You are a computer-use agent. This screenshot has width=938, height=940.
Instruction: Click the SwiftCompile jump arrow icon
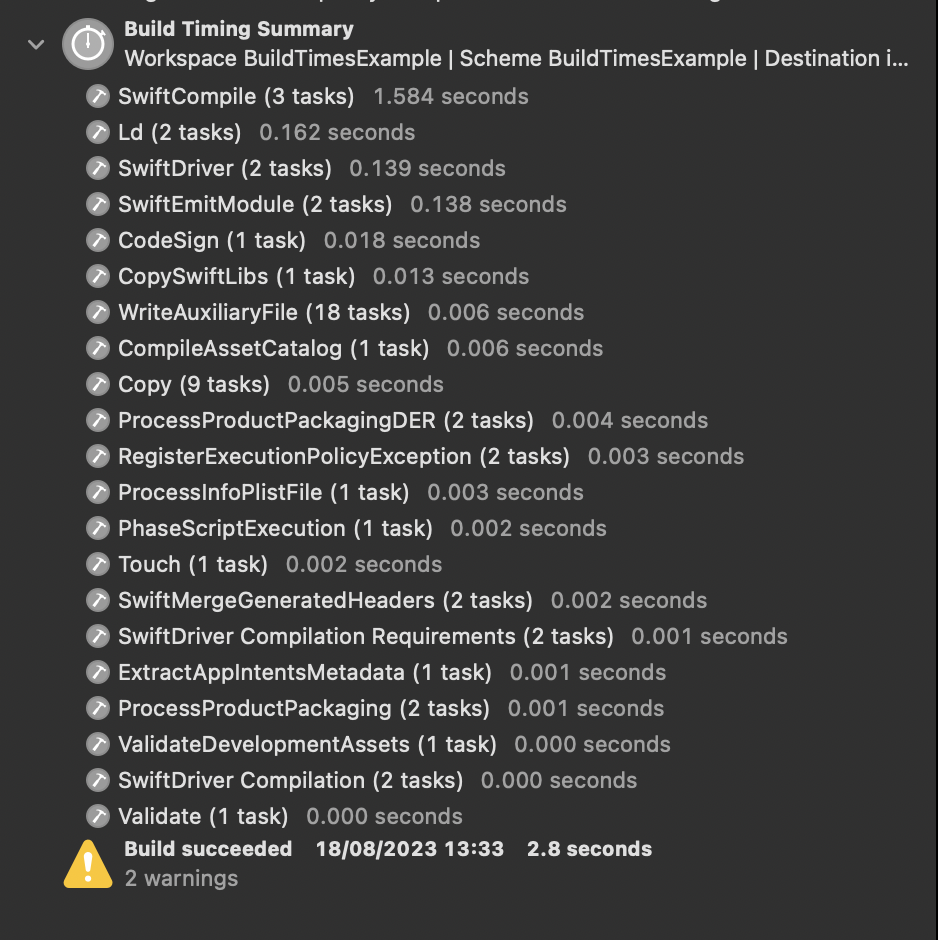pyautogui.click(x=97, y=96)
